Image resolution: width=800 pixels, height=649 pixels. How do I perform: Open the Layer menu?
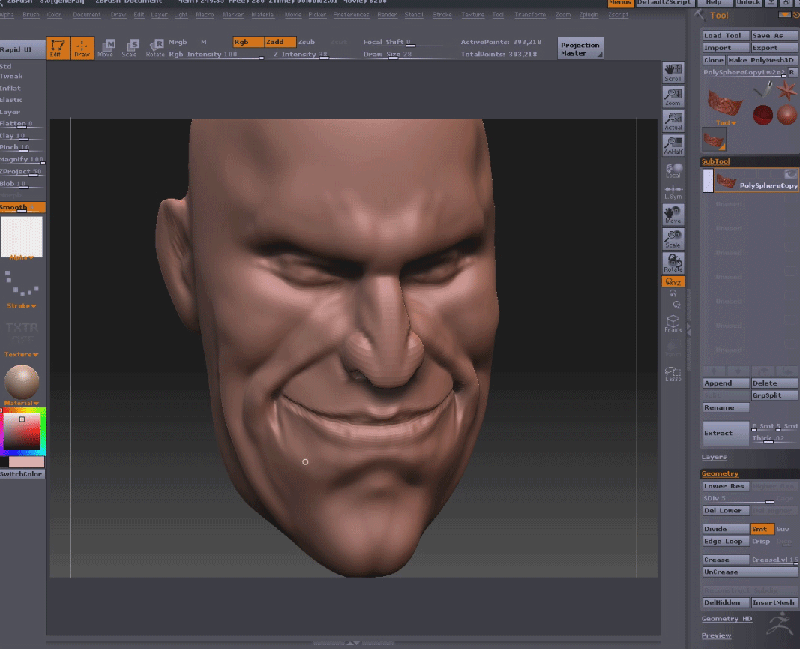click(x=159, y=15)
